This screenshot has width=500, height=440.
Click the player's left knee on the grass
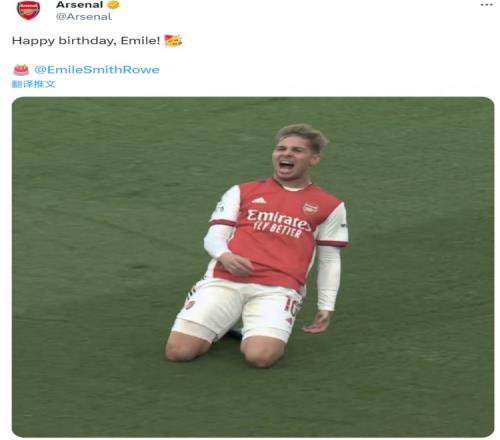pos(263,353)
